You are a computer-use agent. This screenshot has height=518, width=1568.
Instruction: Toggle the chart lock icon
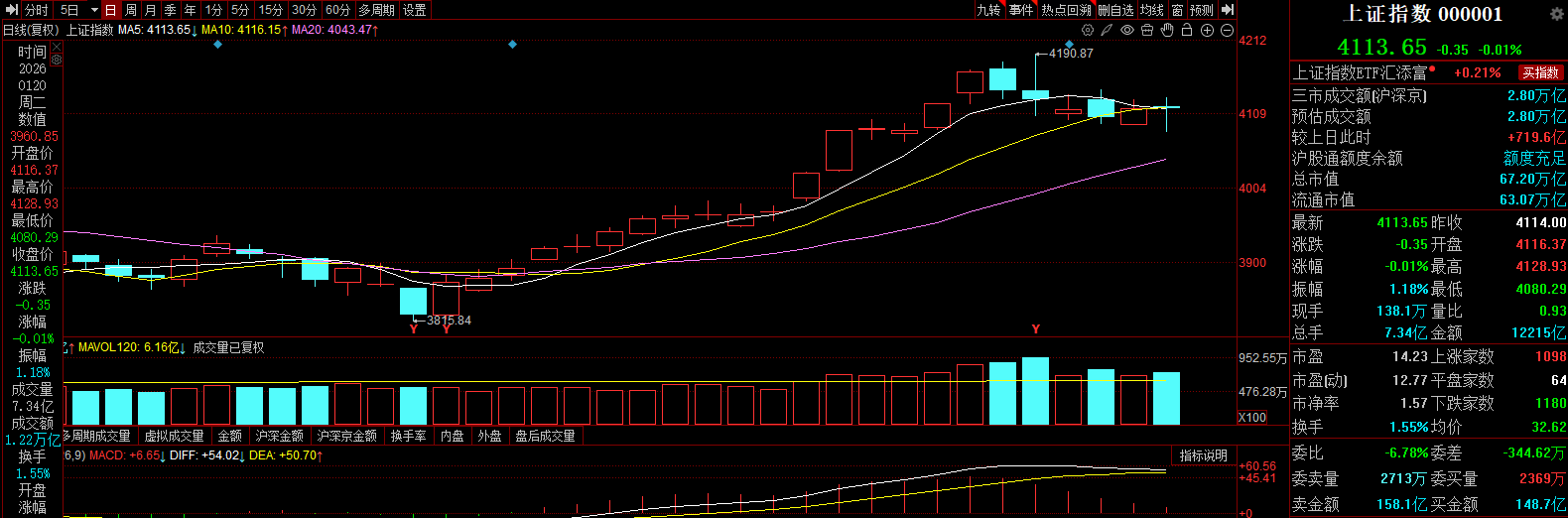point(1187,31)
